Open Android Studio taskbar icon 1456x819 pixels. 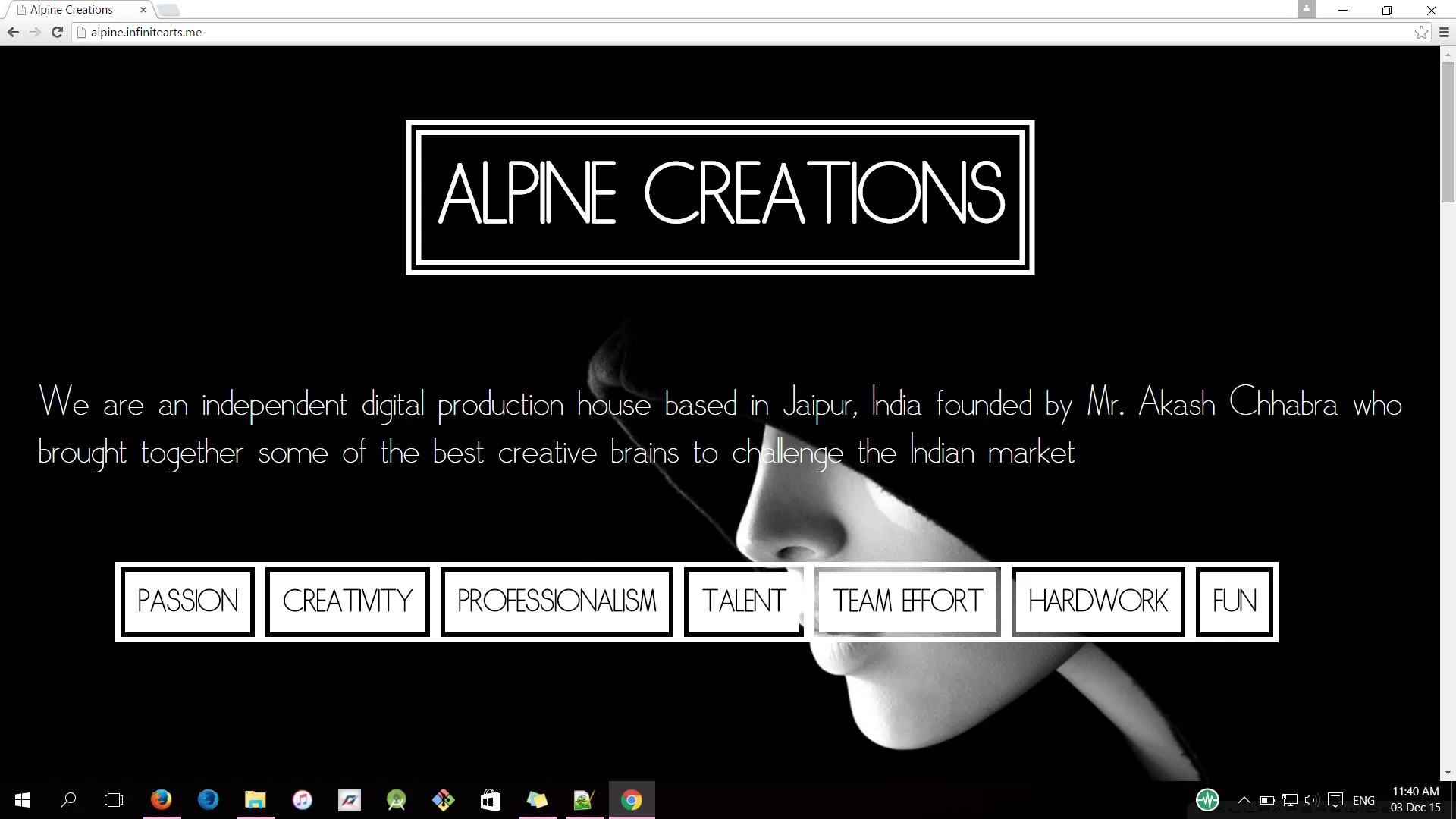point(396,800)
